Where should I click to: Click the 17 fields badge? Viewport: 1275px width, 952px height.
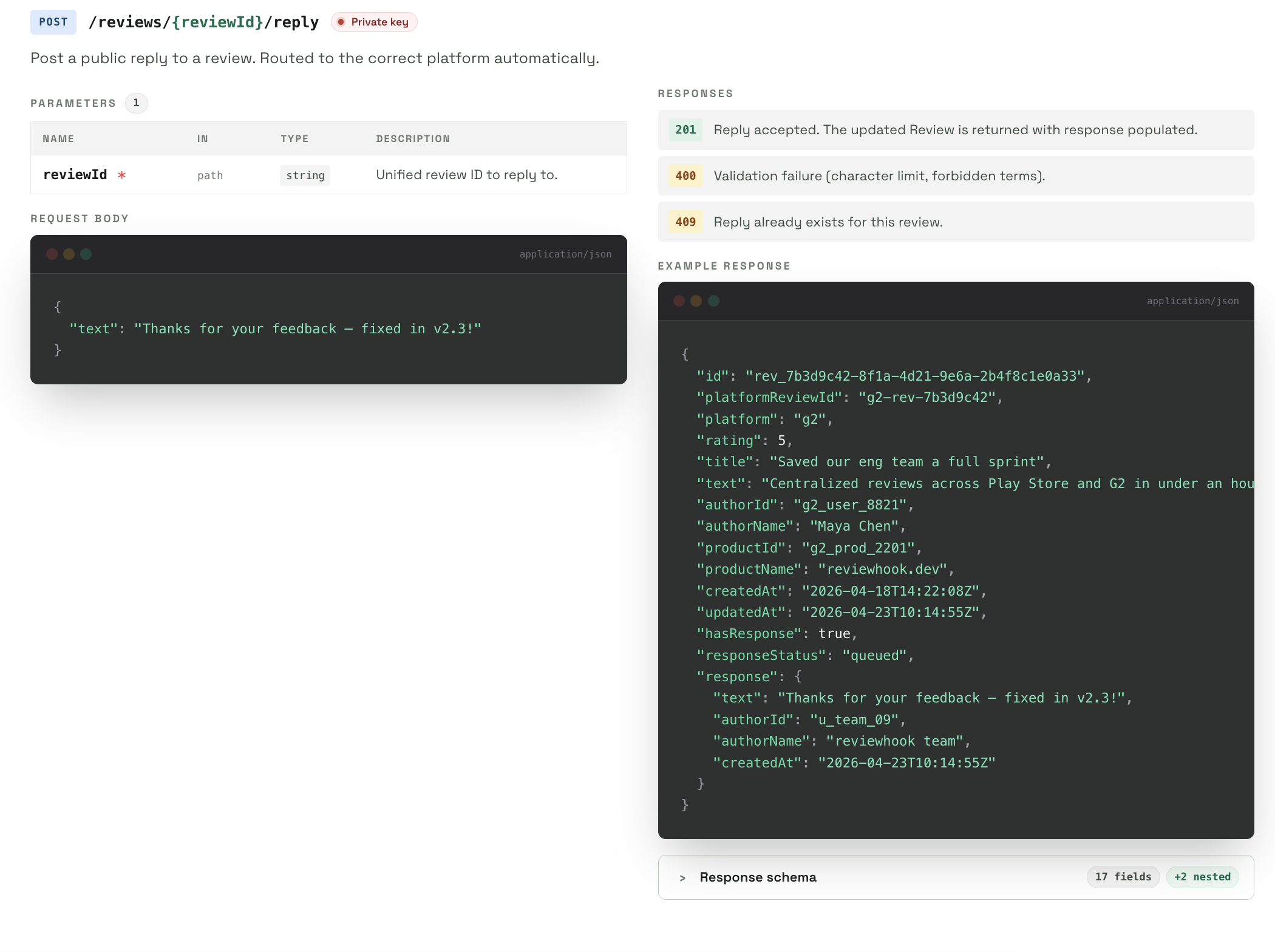pyautogui.click(x=1123, y=877)
